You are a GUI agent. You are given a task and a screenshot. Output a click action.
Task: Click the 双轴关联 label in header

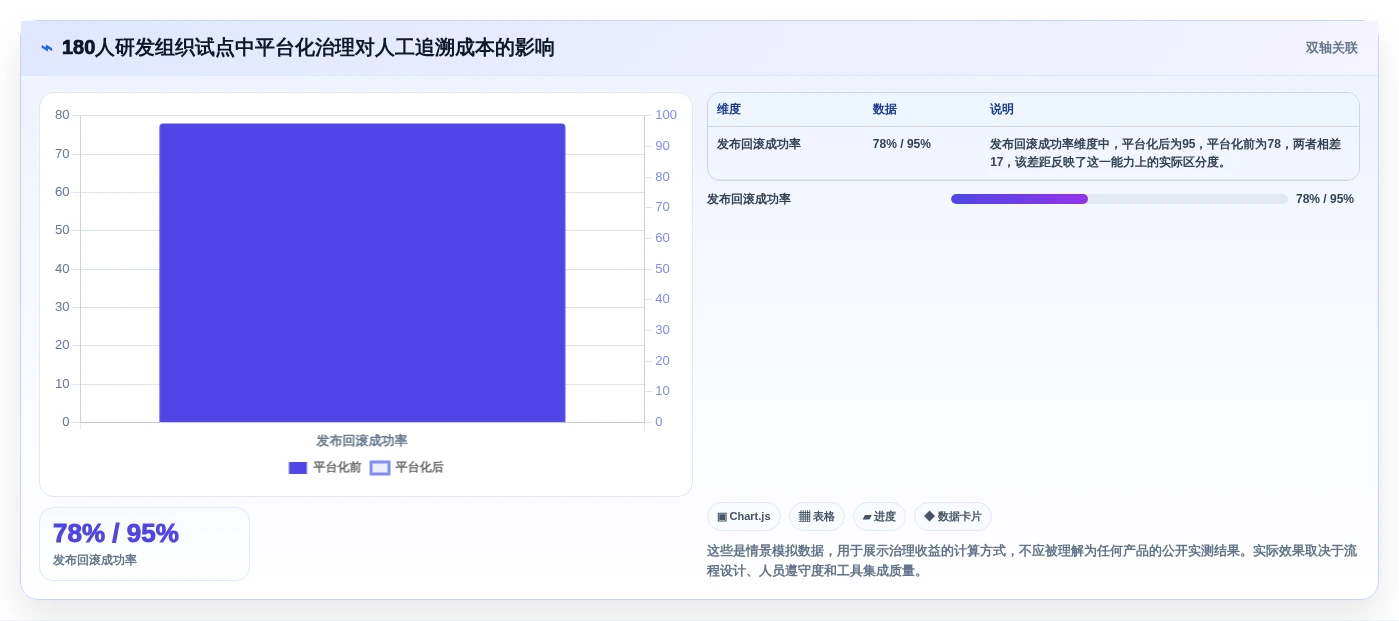[x=1331, y=48]
